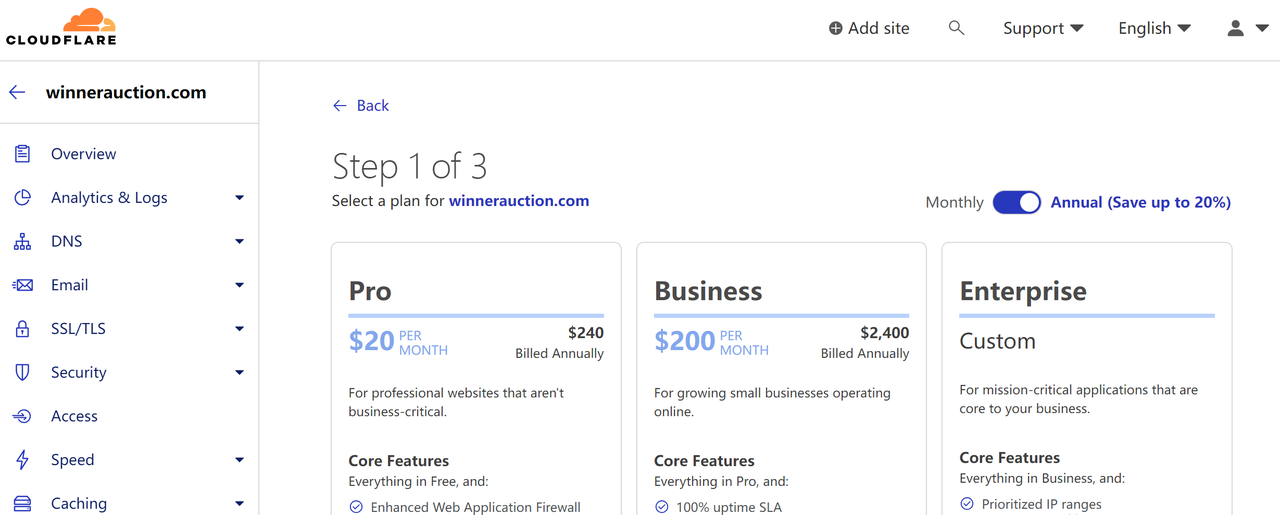Open the Caching sidebar item
The width and height of the screenshot is (1280, 515).
click(x=79, y=503)
